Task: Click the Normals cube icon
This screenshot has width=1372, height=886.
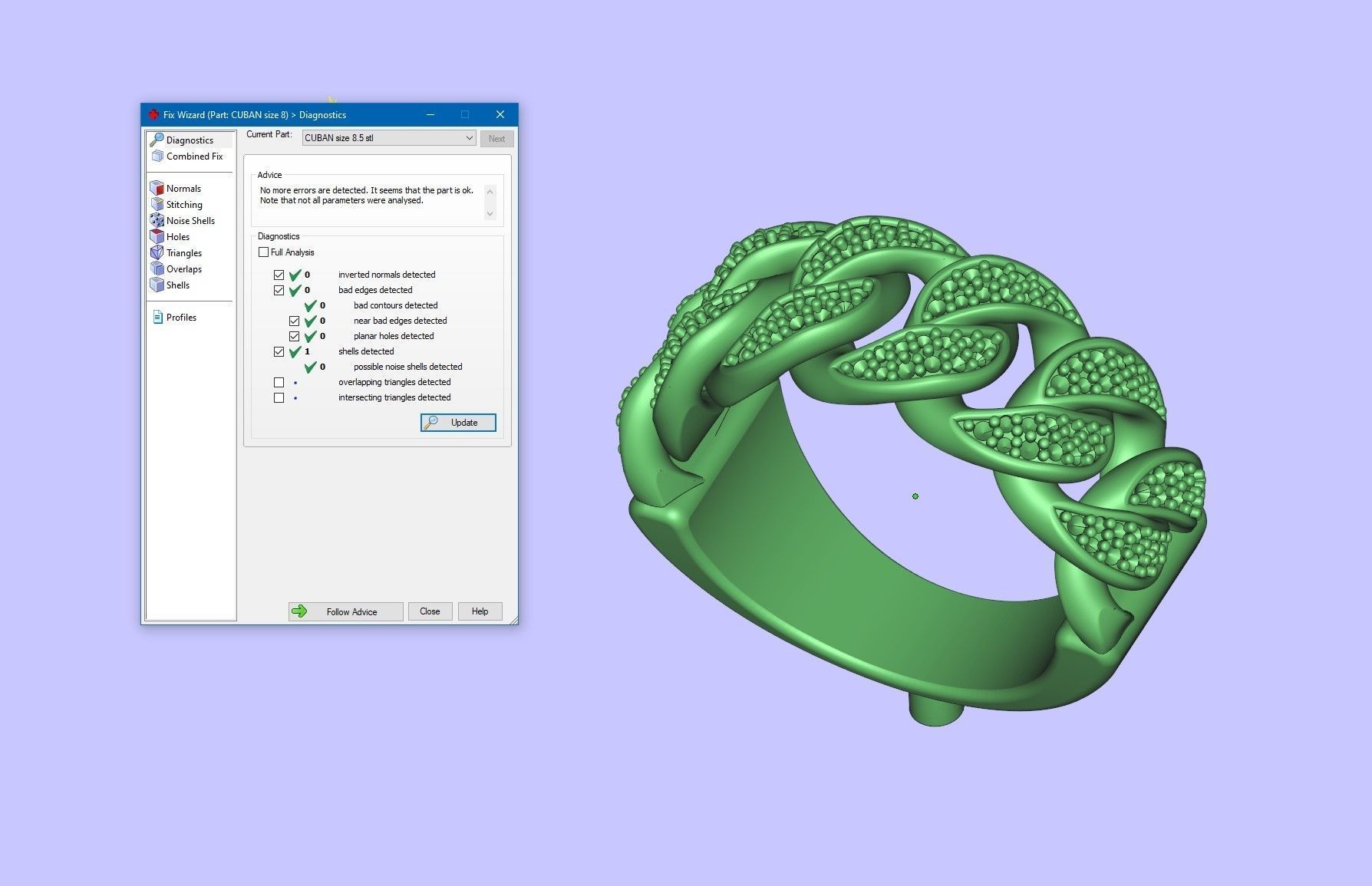Action: 157,188
